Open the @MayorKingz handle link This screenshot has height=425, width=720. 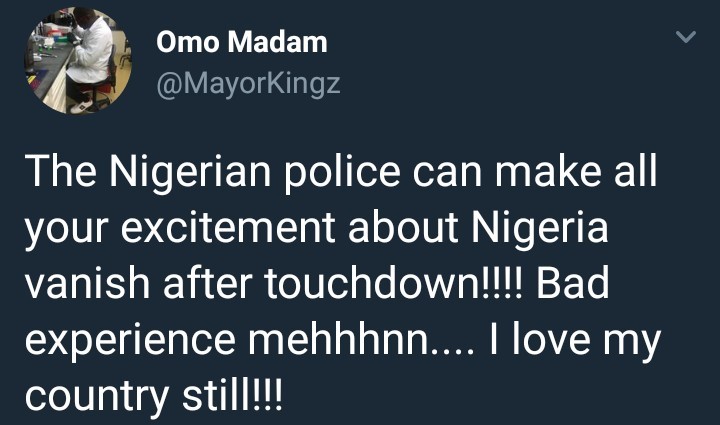pyautogui.click(x=248, y=84)
